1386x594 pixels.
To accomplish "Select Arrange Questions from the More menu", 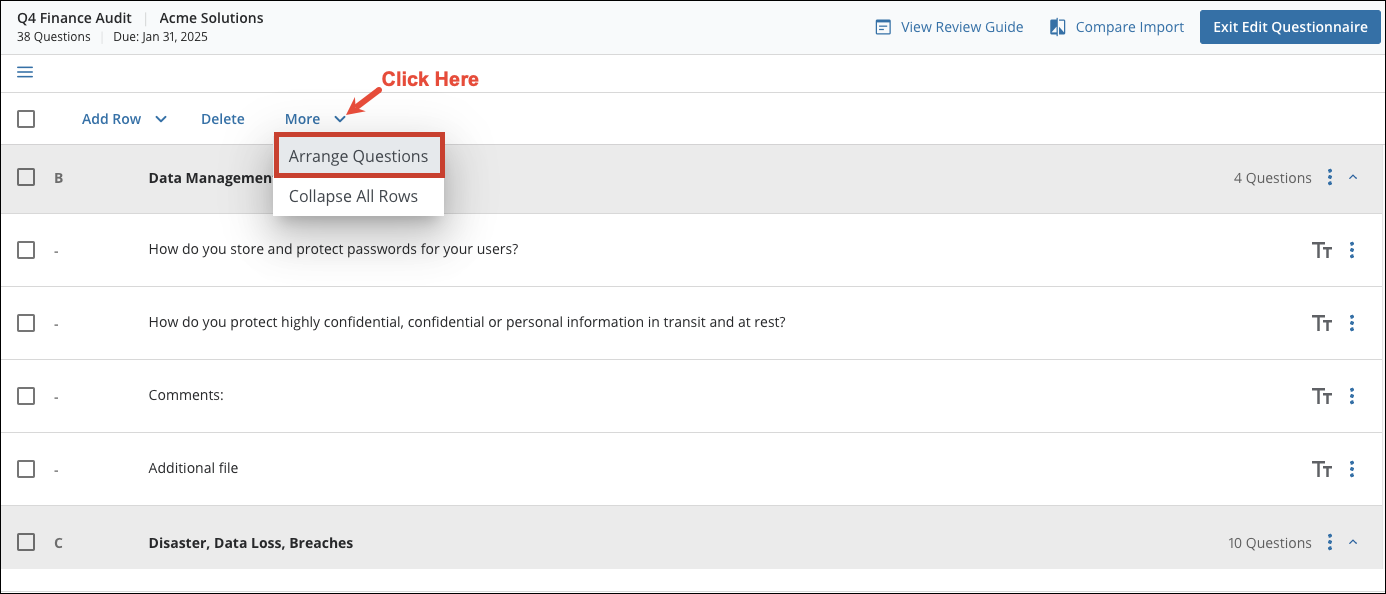I will point(359,155).
